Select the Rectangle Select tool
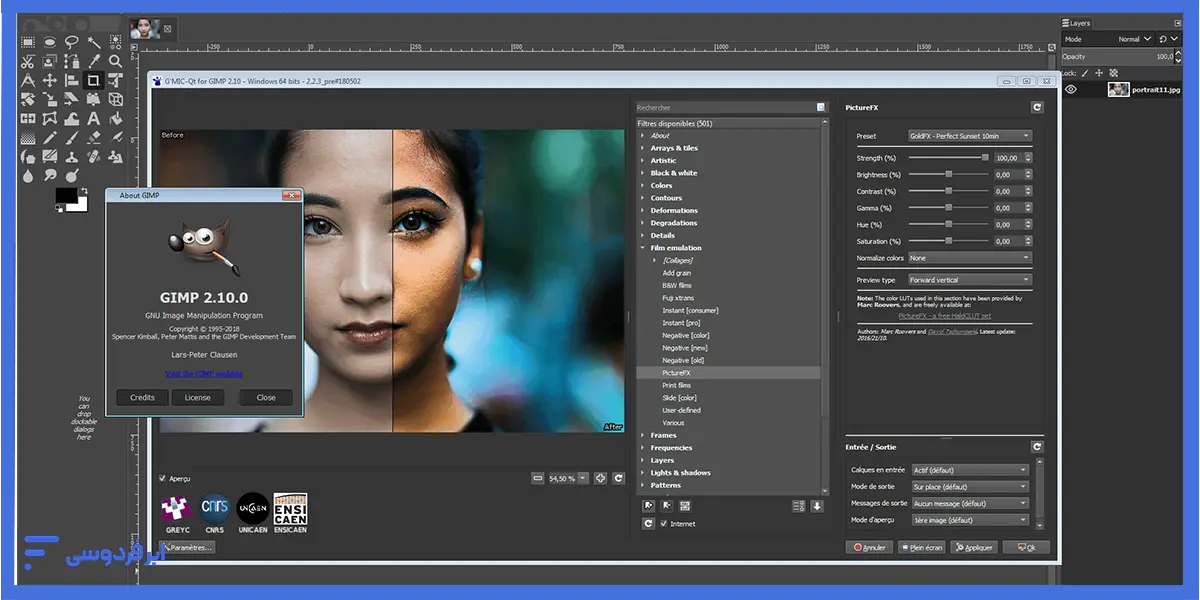The height and width of the screenshot is (600, 1200). pyautogui.click(x=28, y=42)
